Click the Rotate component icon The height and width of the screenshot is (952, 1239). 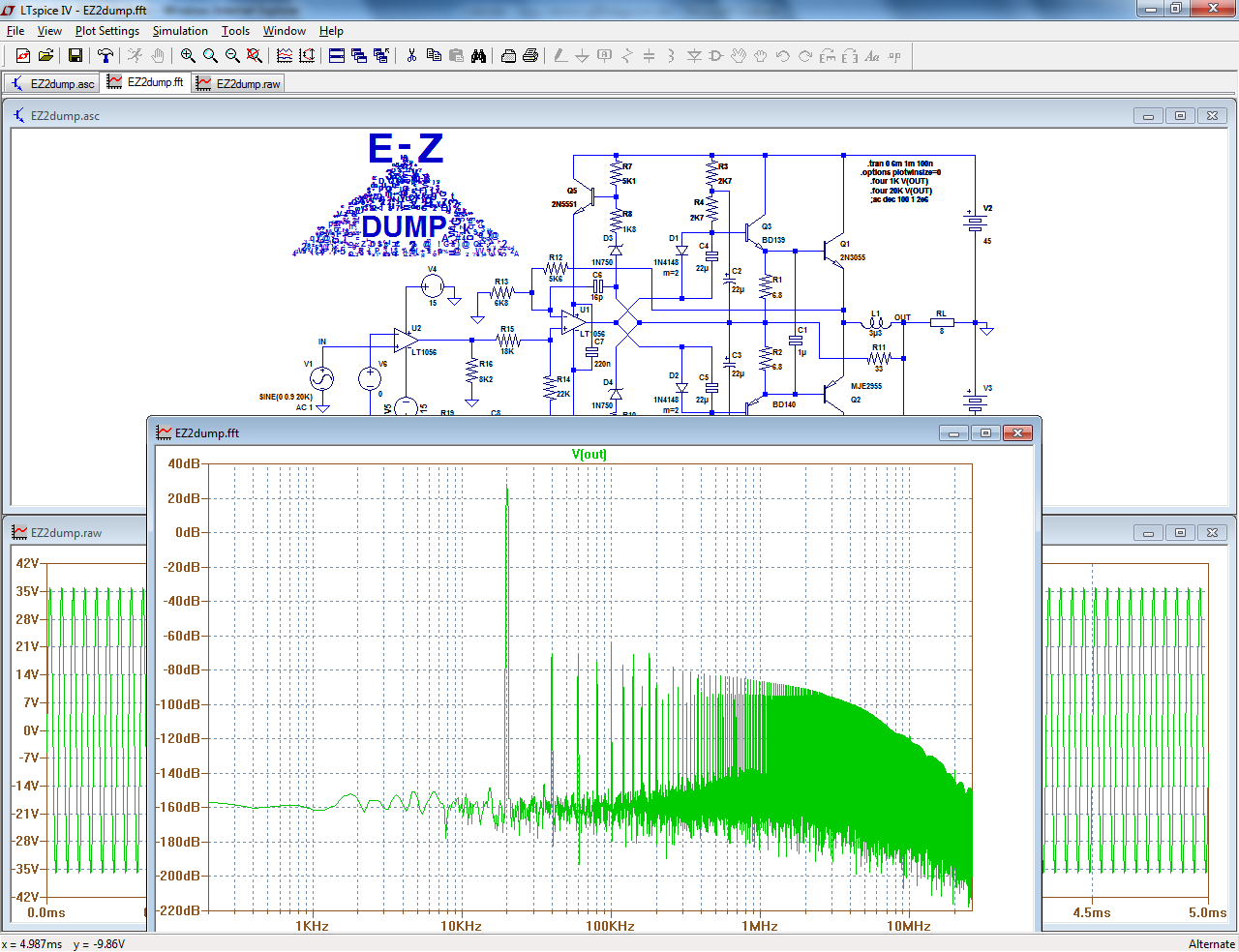[x=828, y=56]
